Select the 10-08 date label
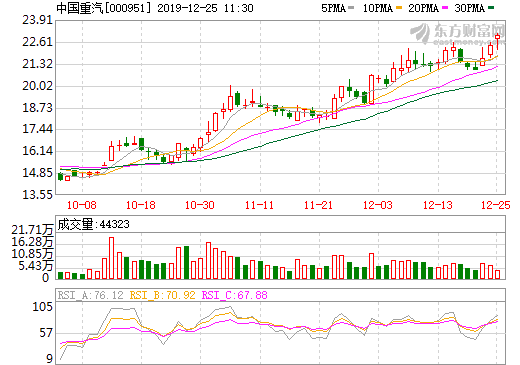The image size is (520, 365). [82, 205]
